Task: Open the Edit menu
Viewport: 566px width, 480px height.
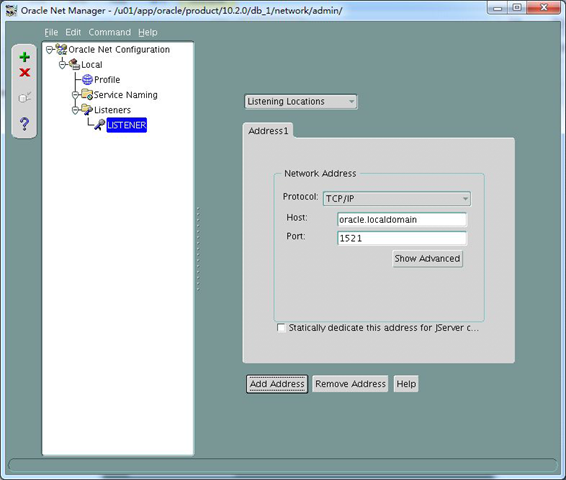Action: (73, 32)
